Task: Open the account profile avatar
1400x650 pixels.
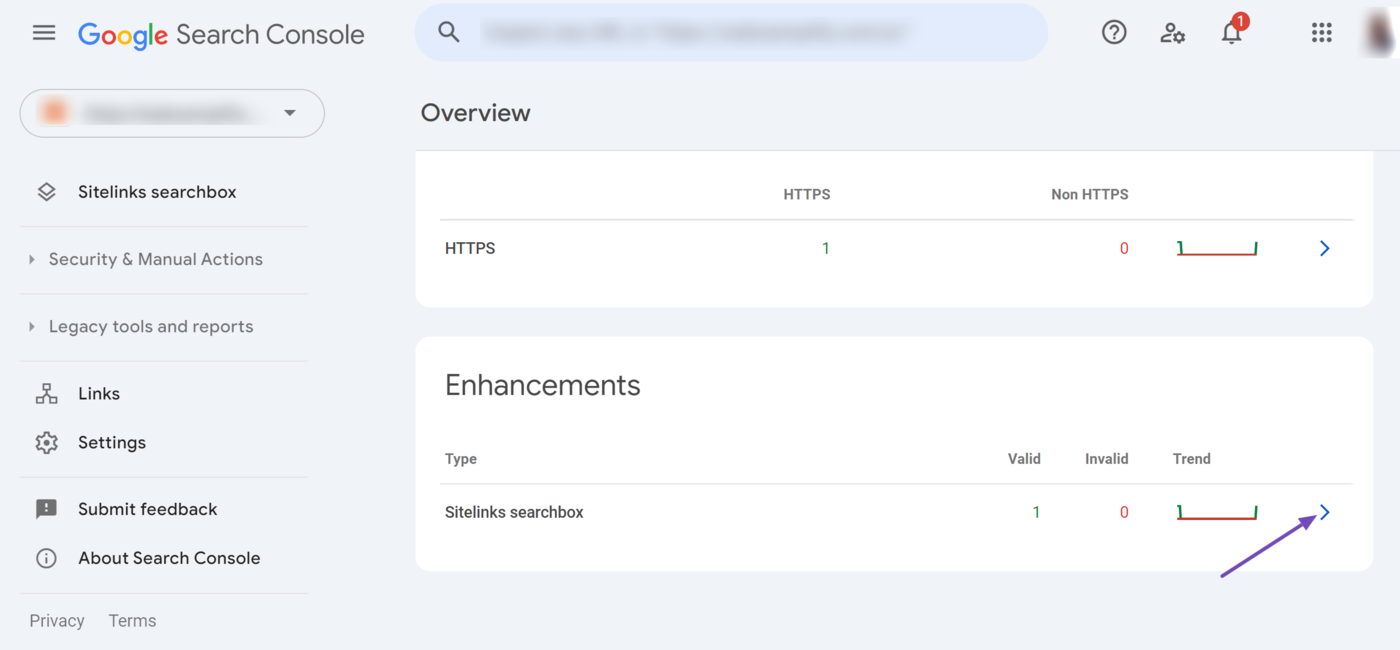Action: [1379, 33]
